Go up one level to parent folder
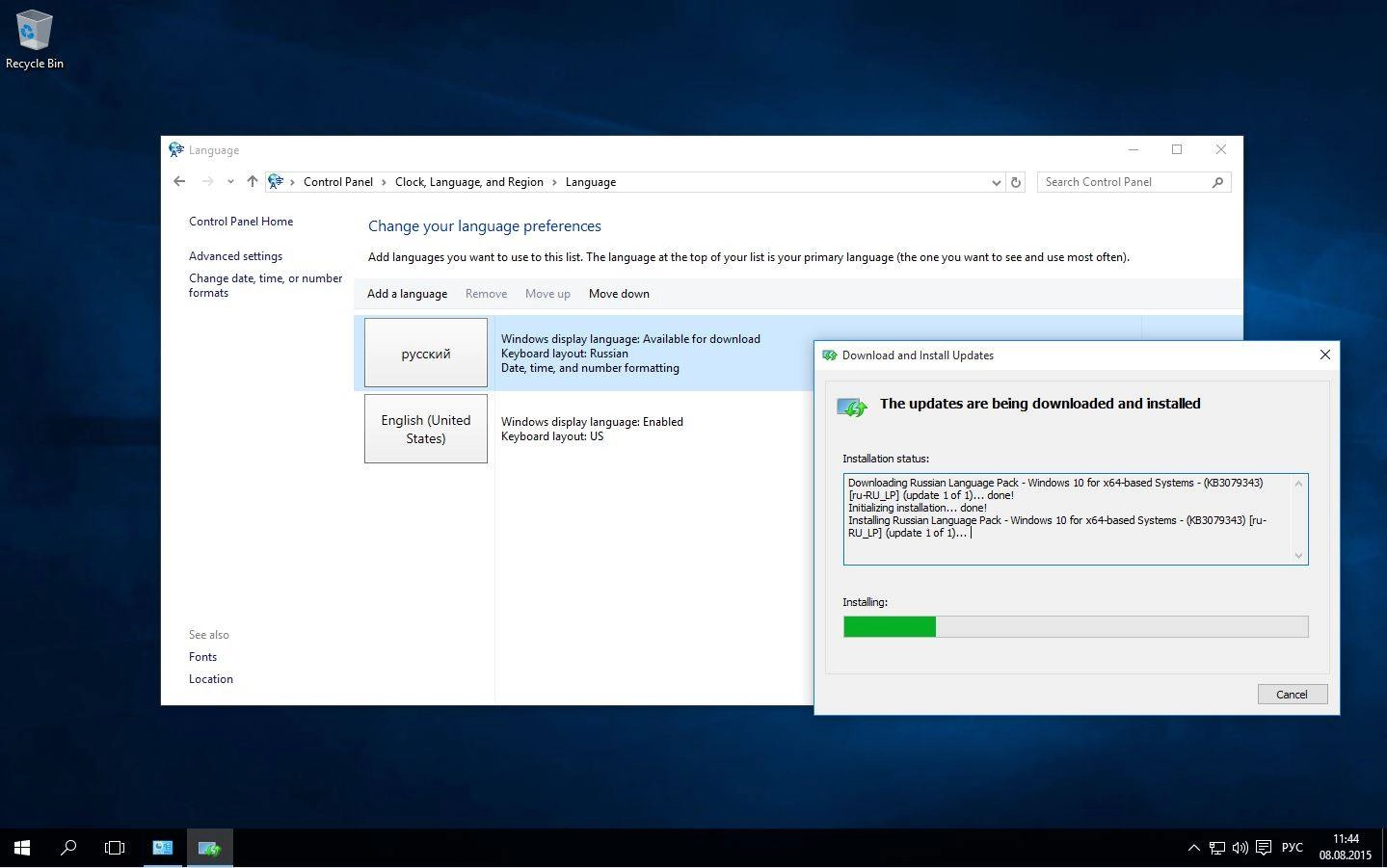The height and width of the screenshot is (868, 1387). pyautogui.click(x=253, y=181)
